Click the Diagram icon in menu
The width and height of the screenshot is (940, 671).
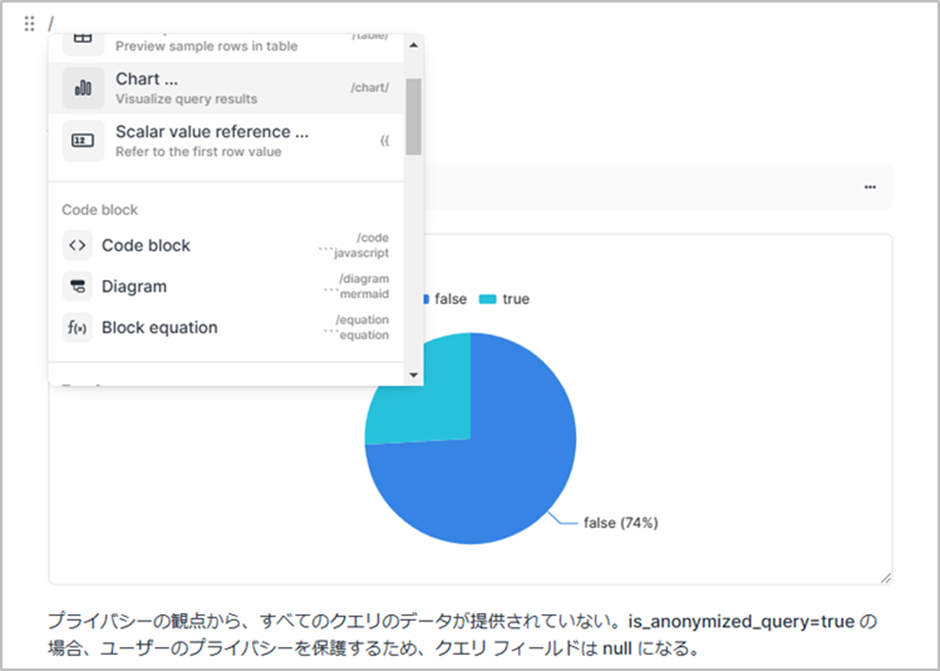click(77, 287)
